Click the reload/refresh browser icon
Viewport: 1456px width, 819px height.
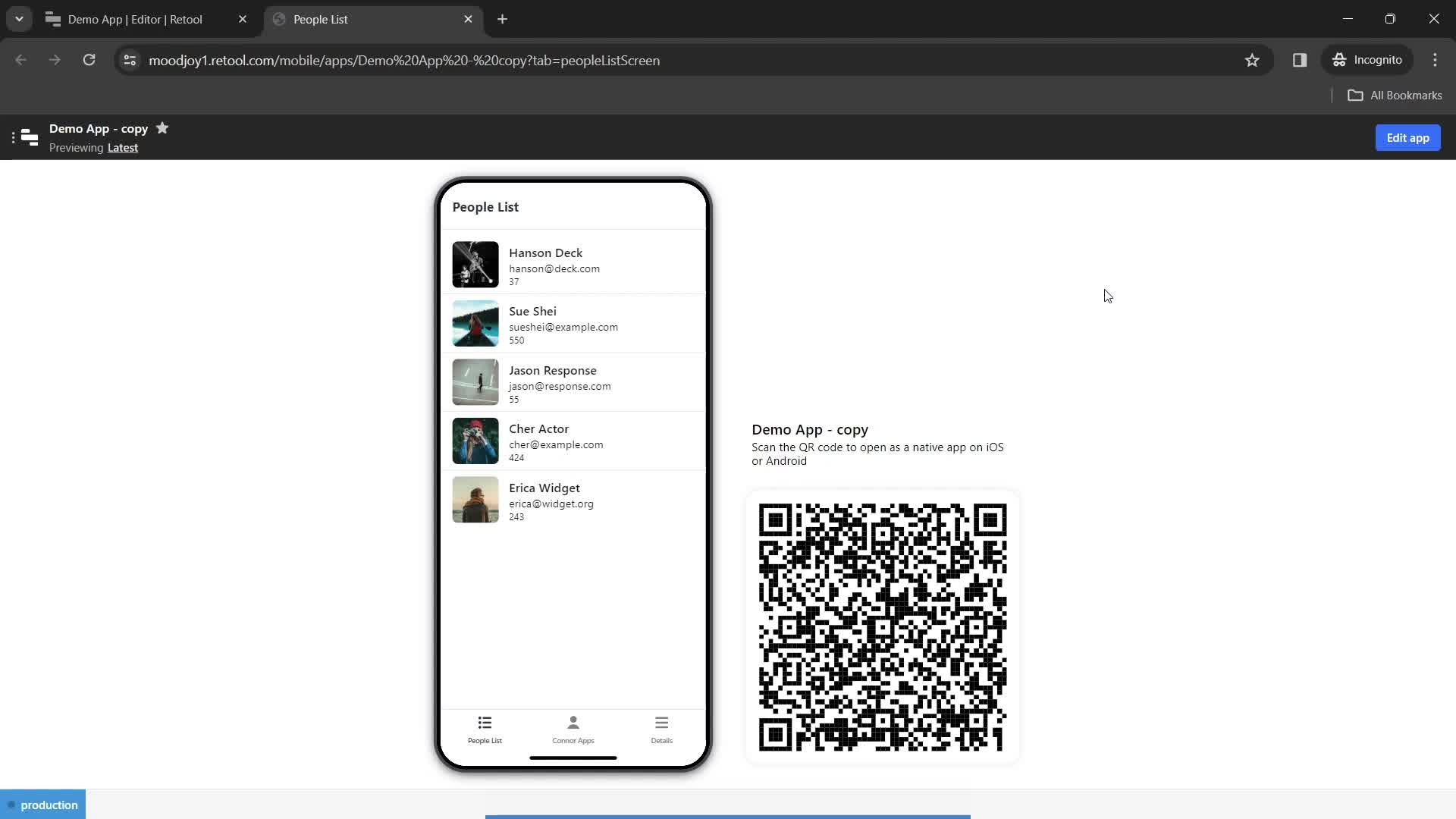[89, 60]
